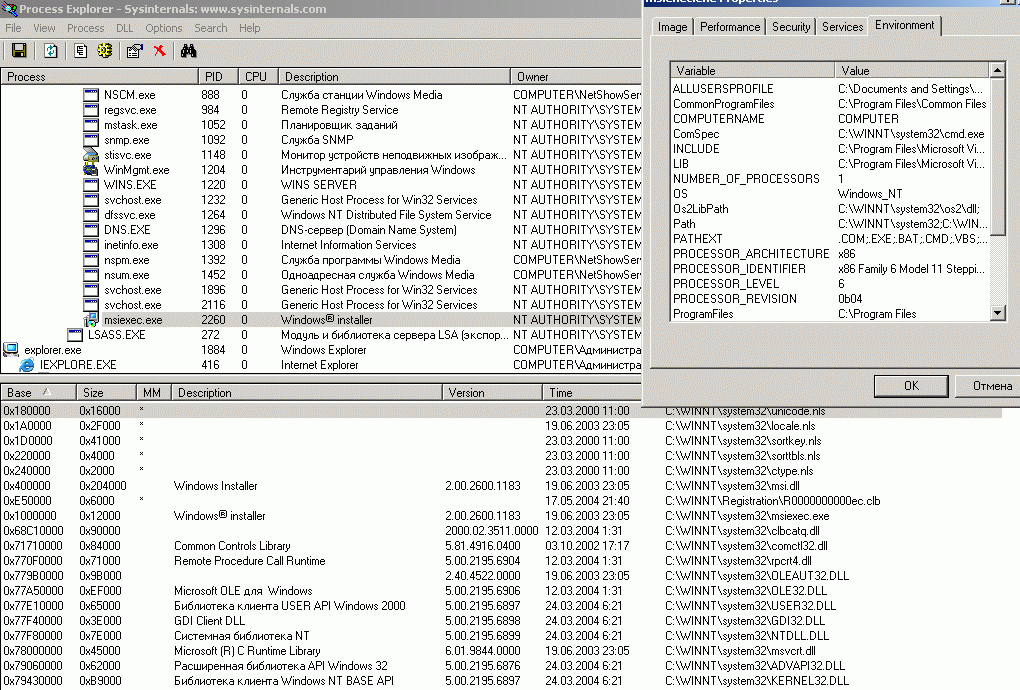The image size is (1020, 690).
Task: Click the icon next to regsvc.exe
Action: pyautogui.click(x=91, y=110)
